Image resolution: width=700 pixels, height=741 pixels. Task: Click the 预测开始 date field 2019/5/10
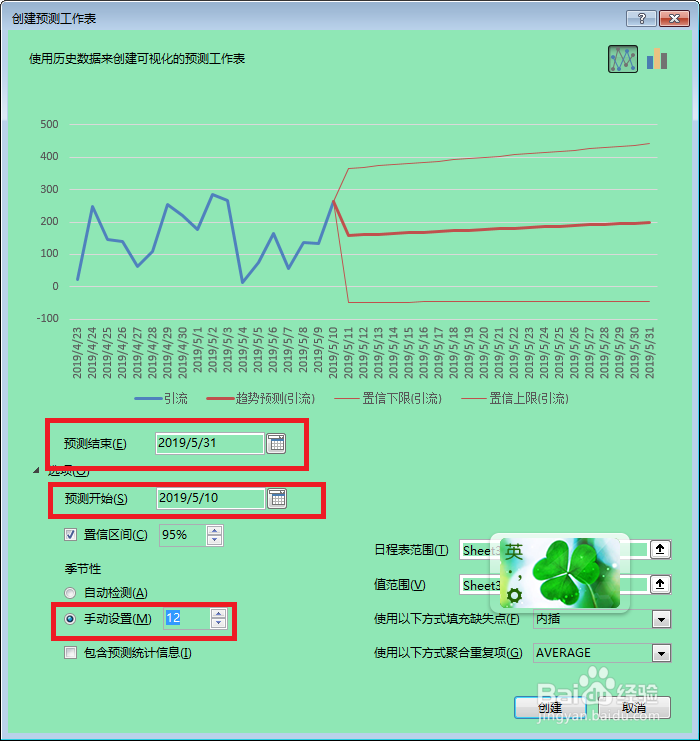(210, 498)
